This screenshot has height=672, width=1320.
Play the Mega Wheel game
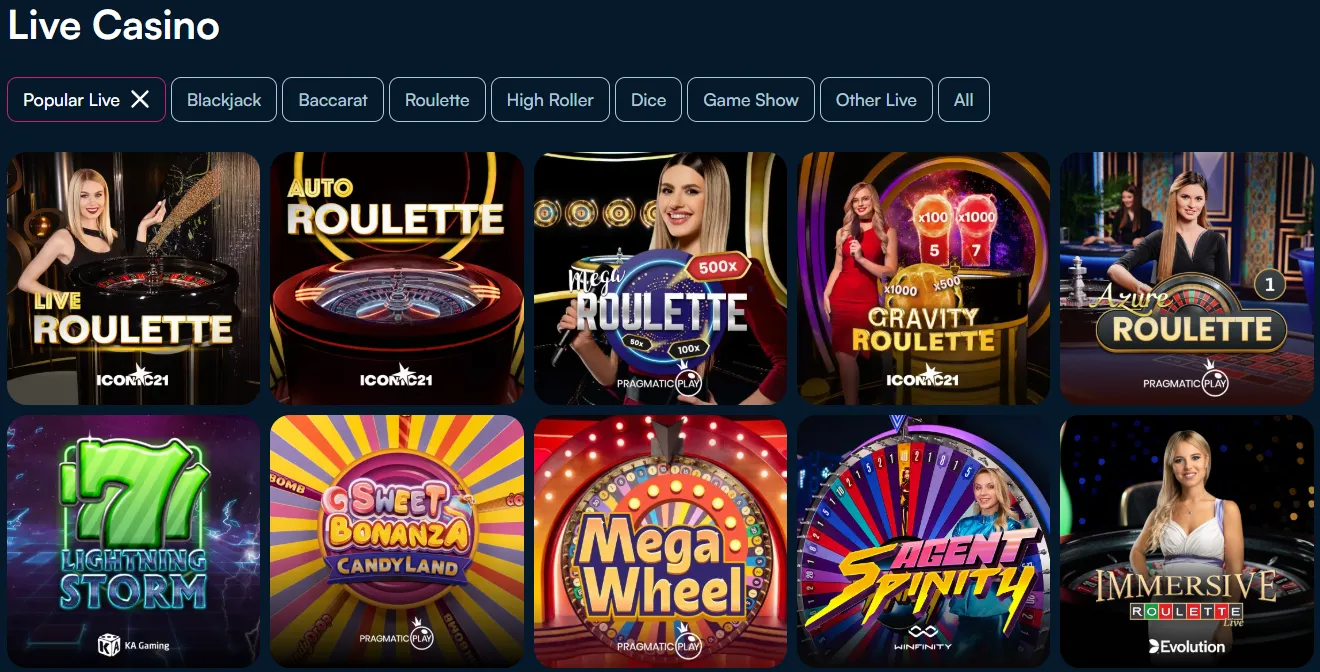(660, 541)
